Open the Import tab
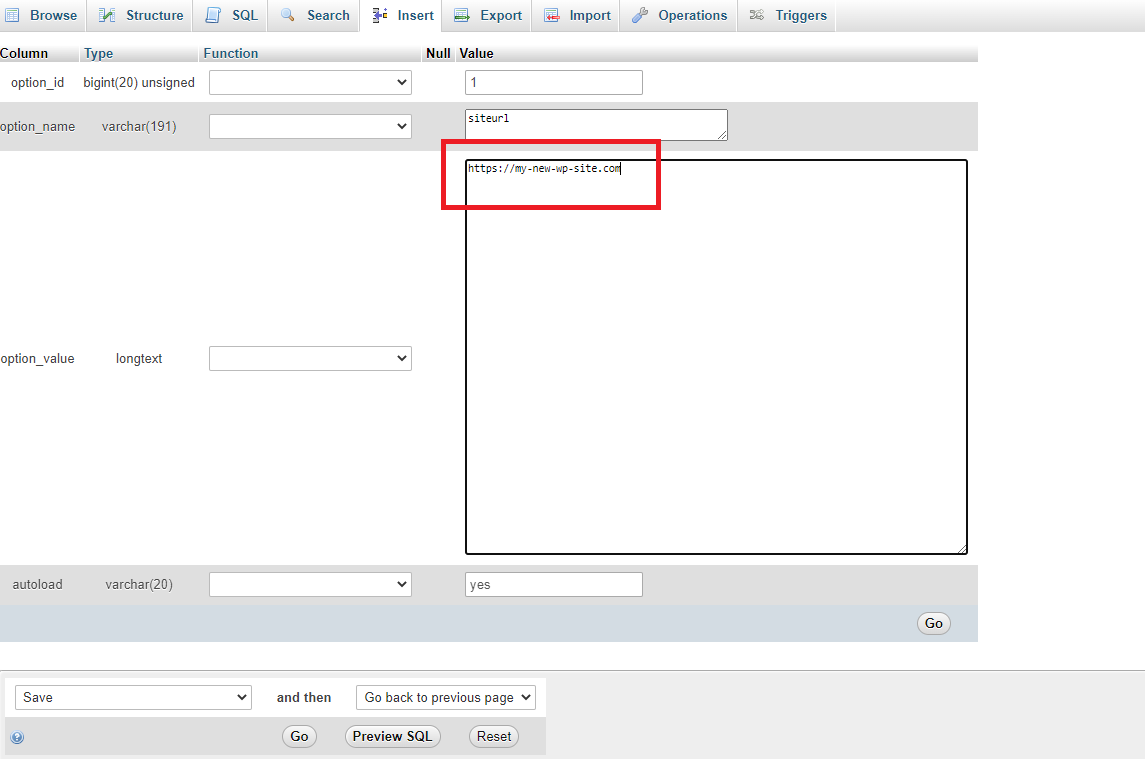1145x759 pixels. (x=576, y=15)
